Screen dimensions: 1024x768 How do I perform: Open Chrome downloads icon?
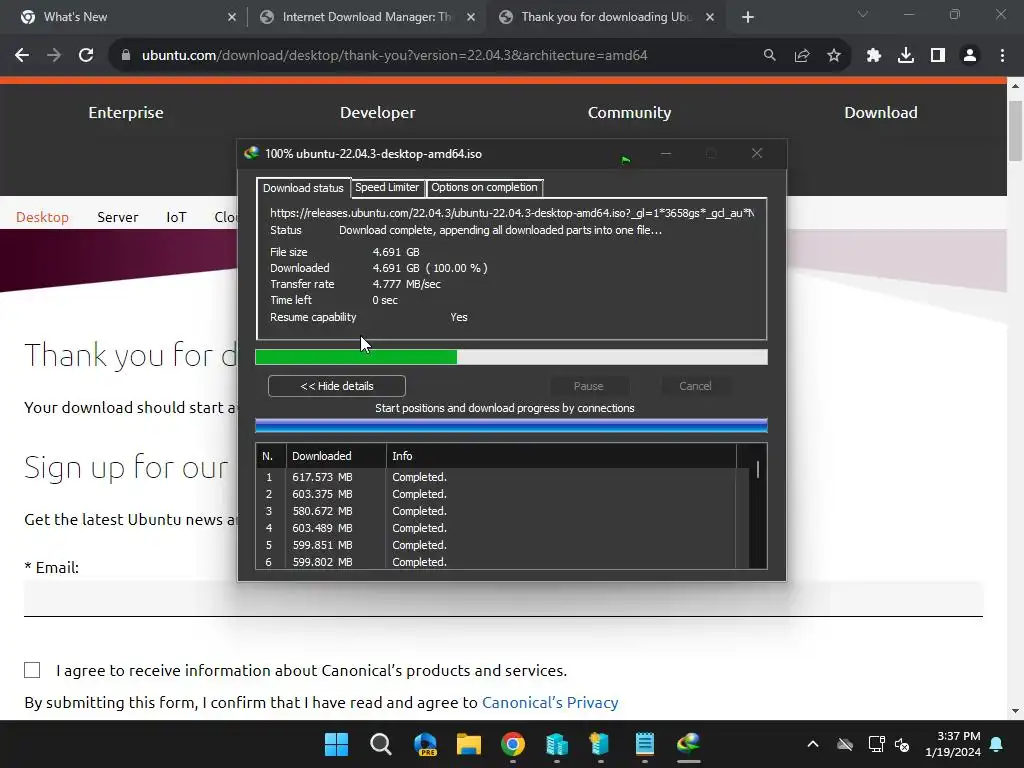[906, 56]
